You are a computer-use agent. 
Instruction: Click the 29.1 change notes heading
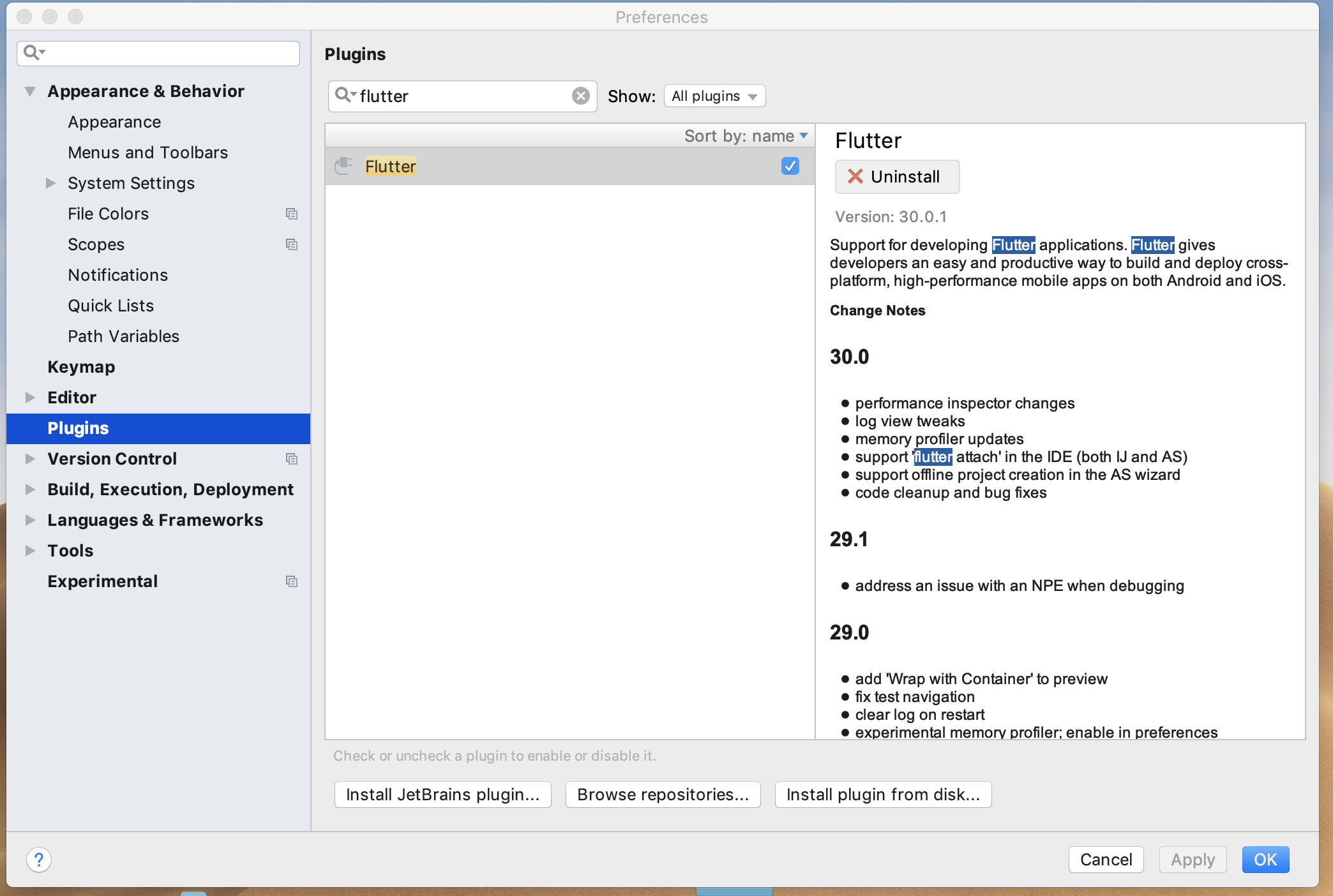coord(848,539)
